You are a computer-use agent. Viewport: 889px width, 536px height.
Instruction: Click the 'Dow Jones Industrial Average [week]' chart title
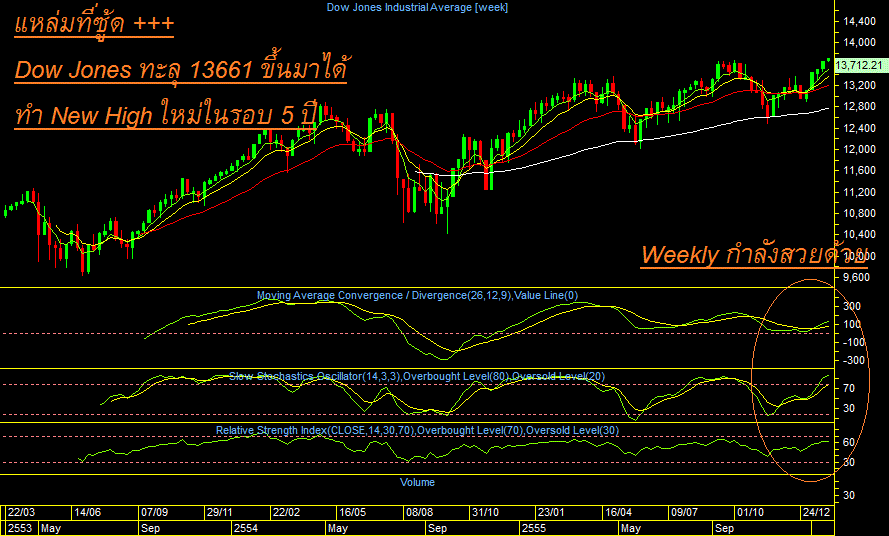[x=417, y=7]
